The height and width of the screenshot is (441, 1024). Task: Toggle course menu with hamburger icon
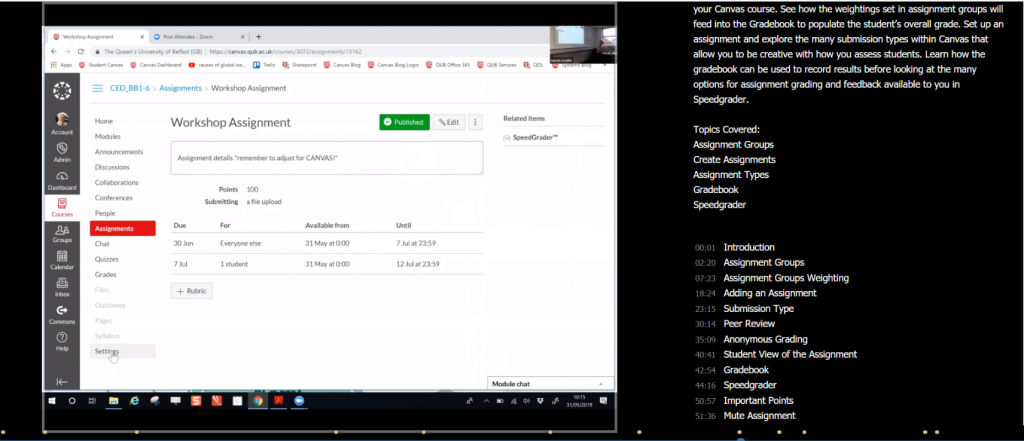pyautogui.click(x=98, y=88)
